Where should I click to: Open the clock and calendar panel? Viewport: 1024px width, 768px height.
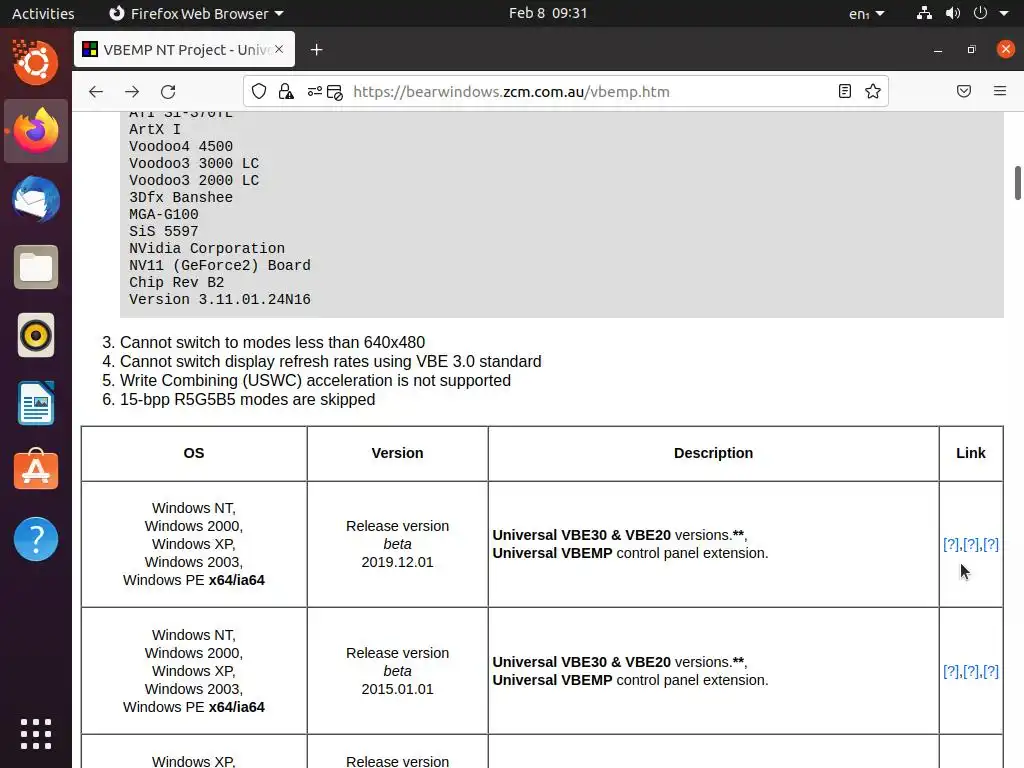click(548, 13)
